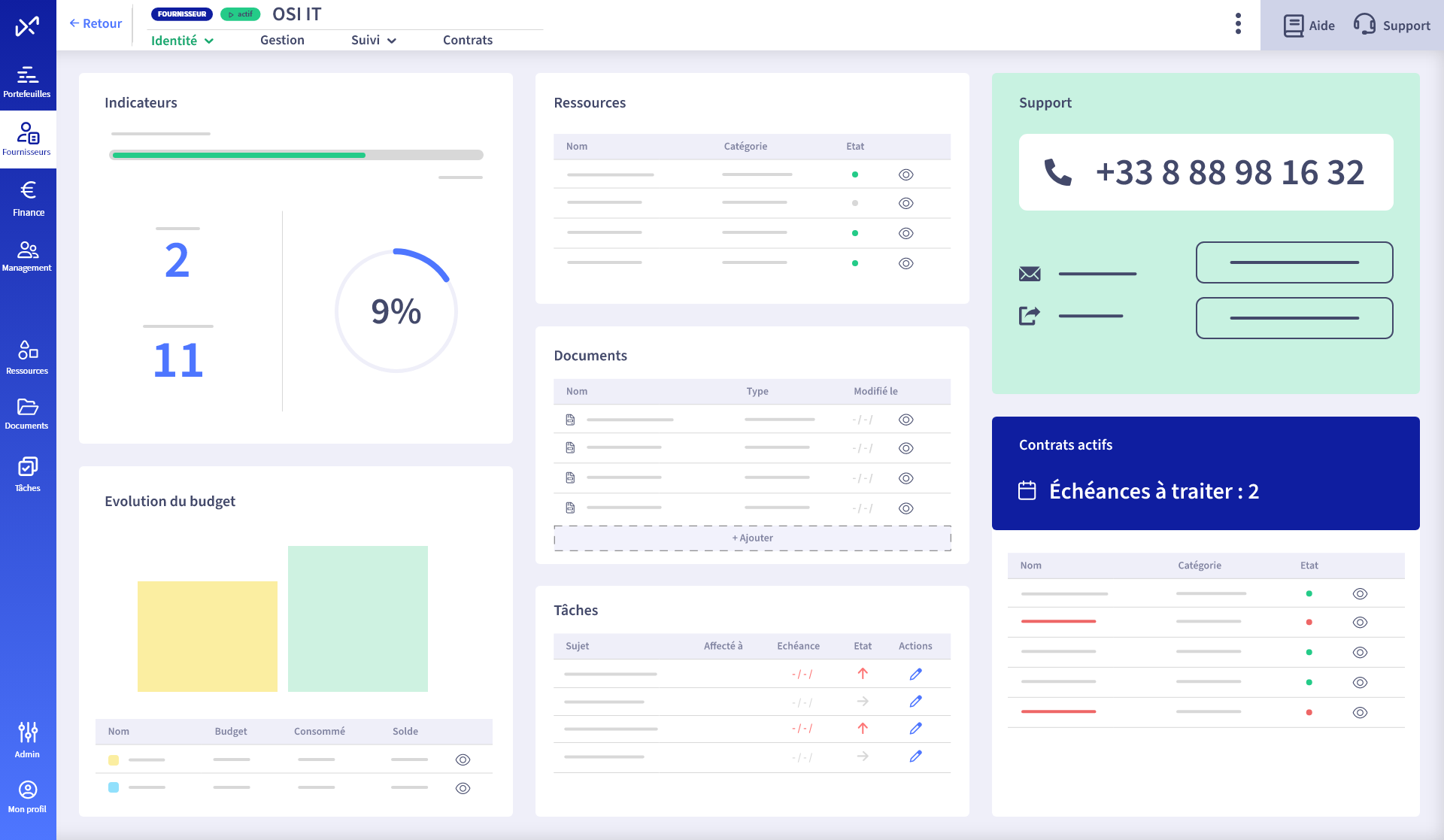The width and height of the screenshot is (1444, 840).
Task: Click the fourth document's file icon
Action: [570, 508]
